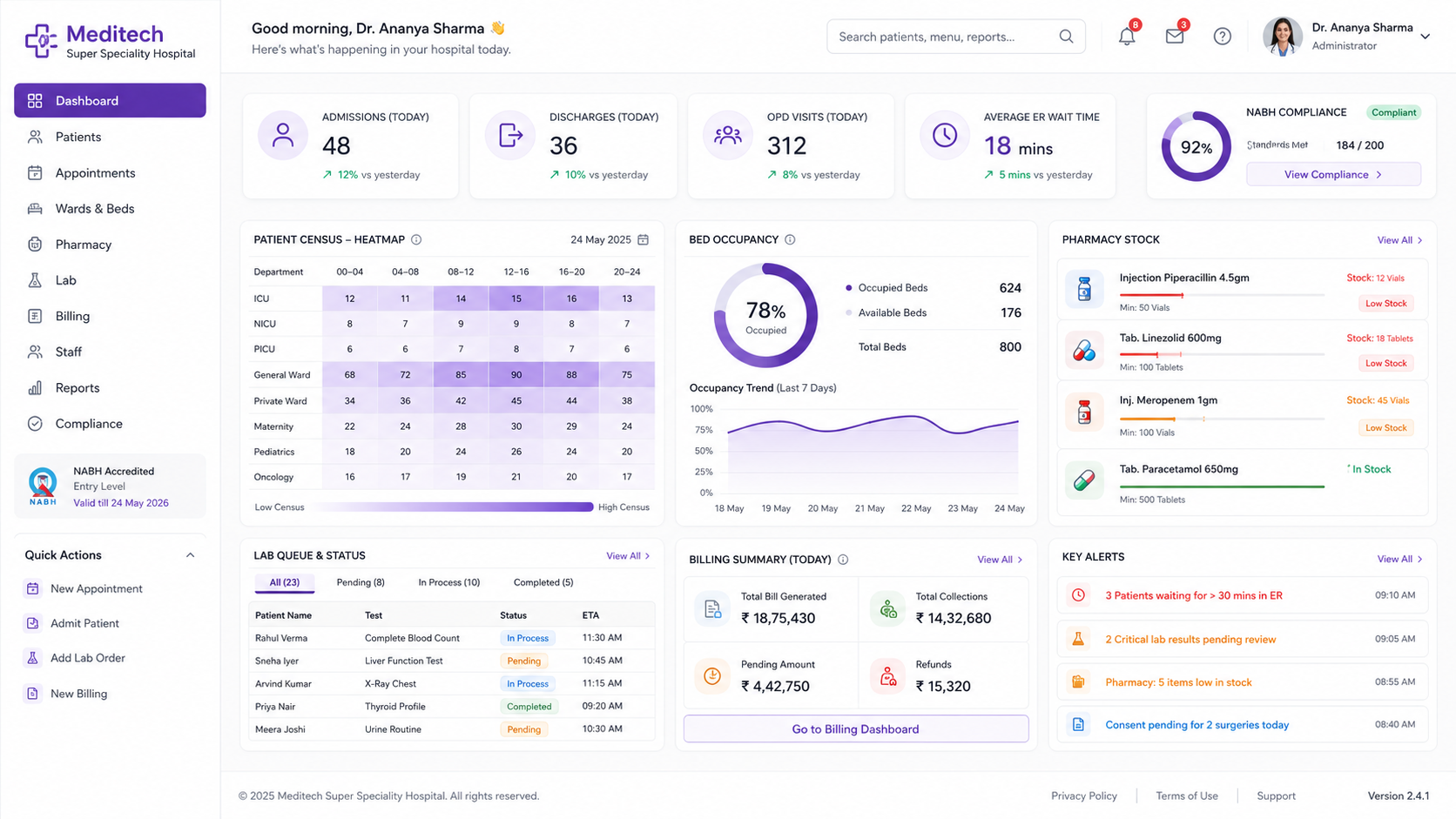Click the View Compliance button
Viewport: 1456px width, 819px height.
[x=1333, y=174]
